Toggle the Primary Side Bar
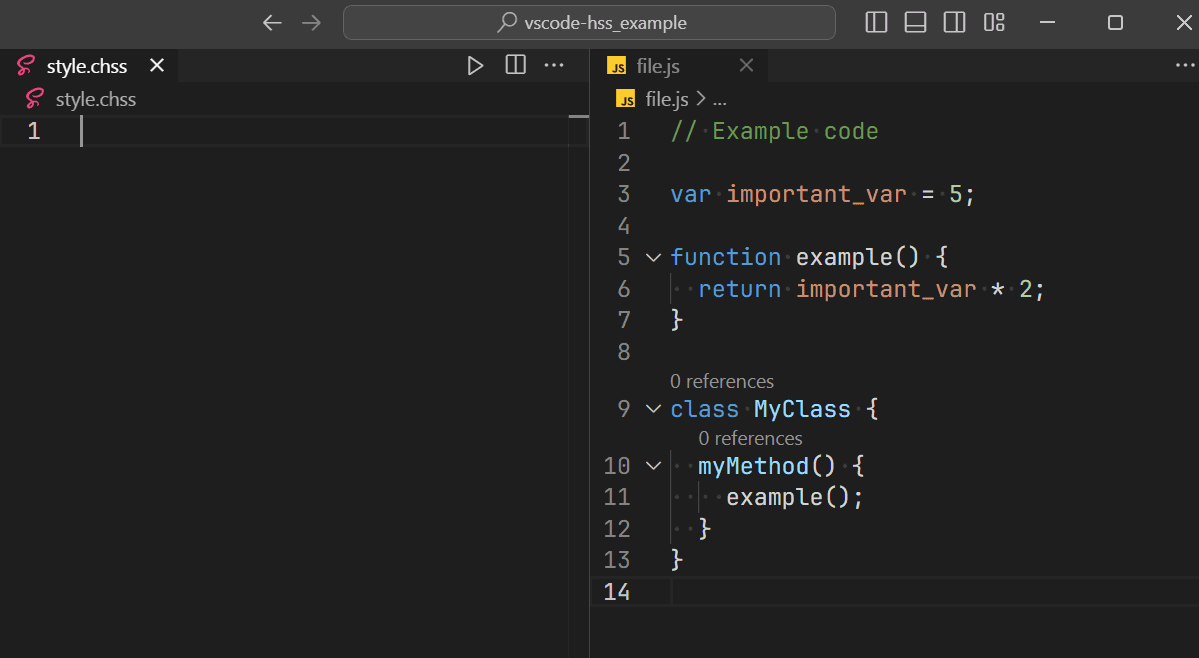1199x658 pixels. (875, 22)
